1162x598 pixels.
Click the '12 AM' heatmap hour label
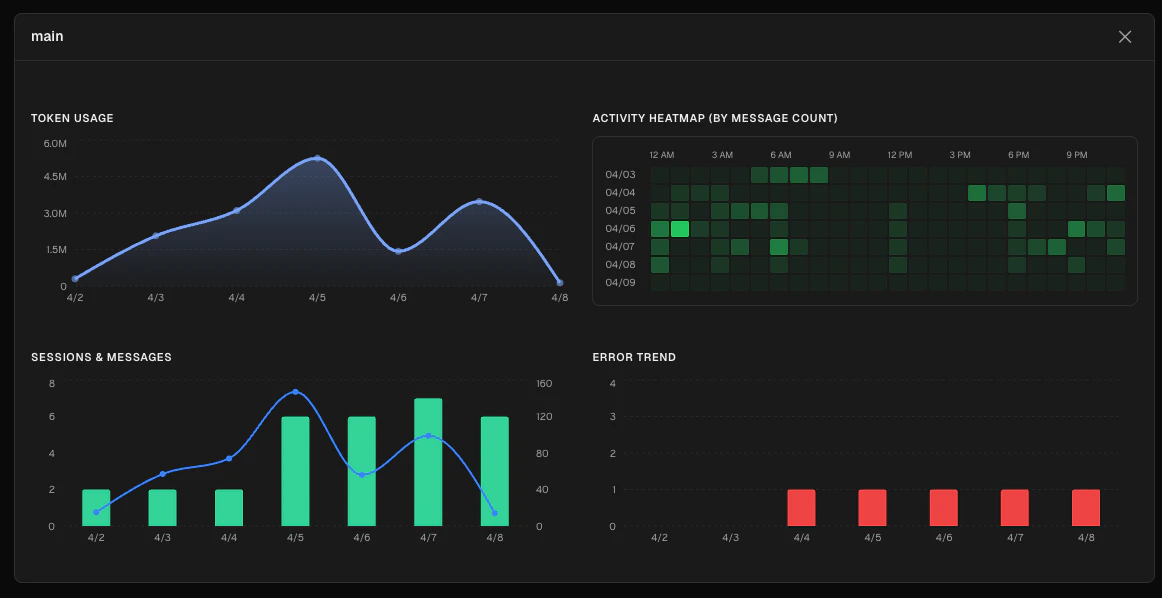pyautogui.click(x=662, y=155)
